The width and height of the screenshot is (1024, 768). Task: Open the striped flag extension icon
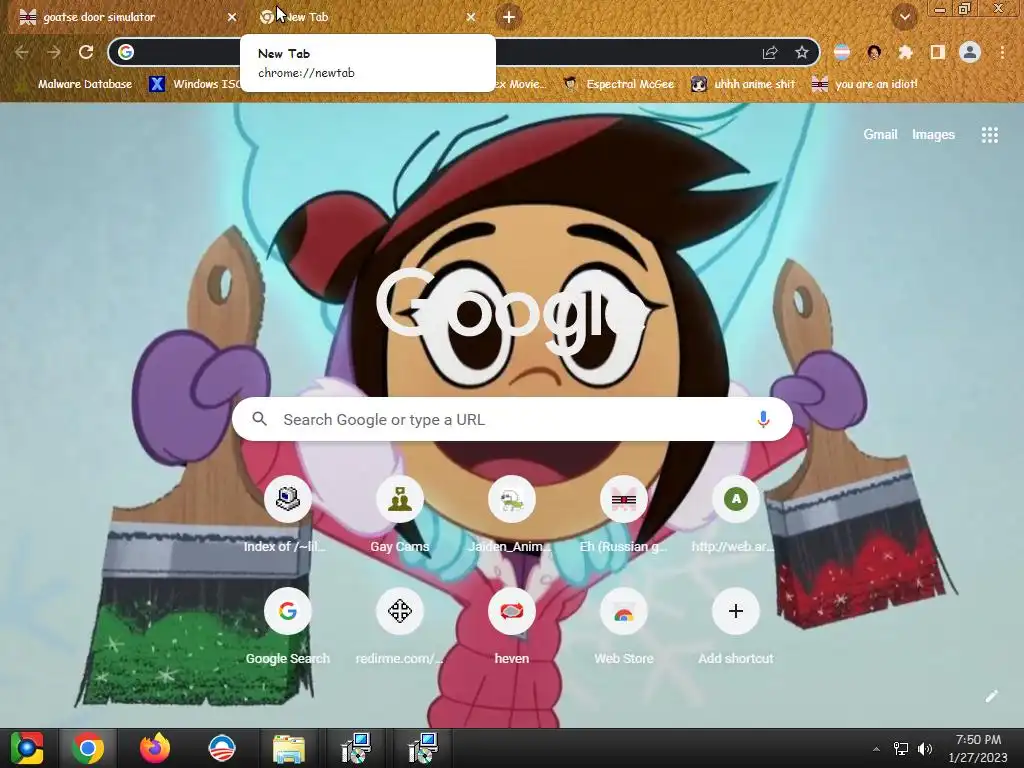coord(842,52)
